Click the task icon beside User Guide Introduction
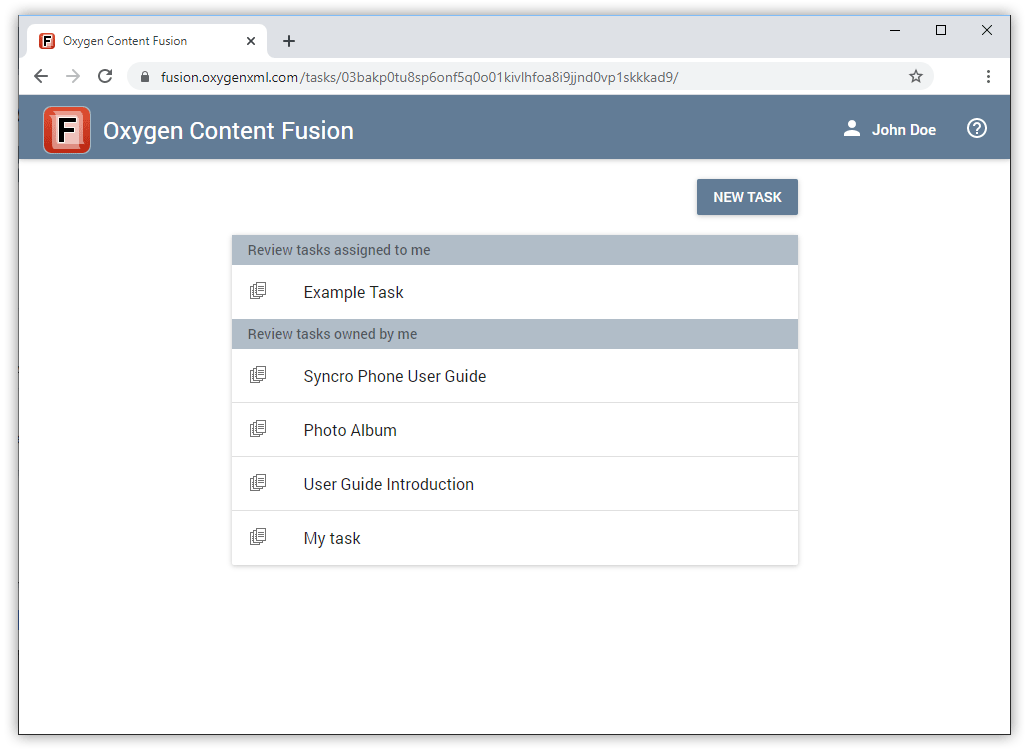Viewport: 1030px width, 750px height. pyautogui.click(x=258, y=483)
